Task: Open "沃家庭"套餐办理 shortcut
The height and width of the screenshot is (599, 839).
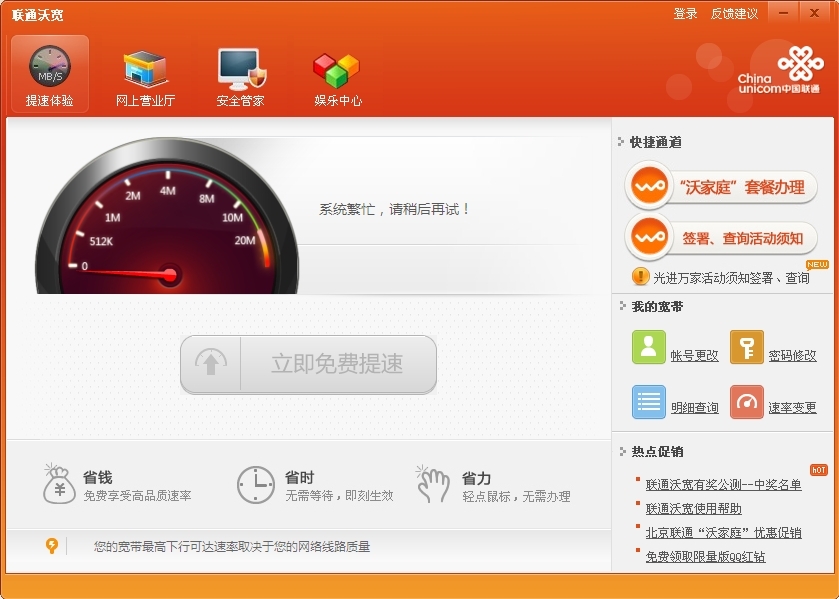Action: (x=721, y=187)
